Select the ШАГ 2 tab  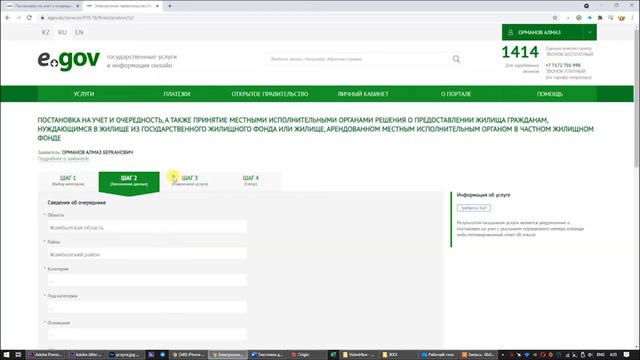pyautogui.click(x=129, y=182)
